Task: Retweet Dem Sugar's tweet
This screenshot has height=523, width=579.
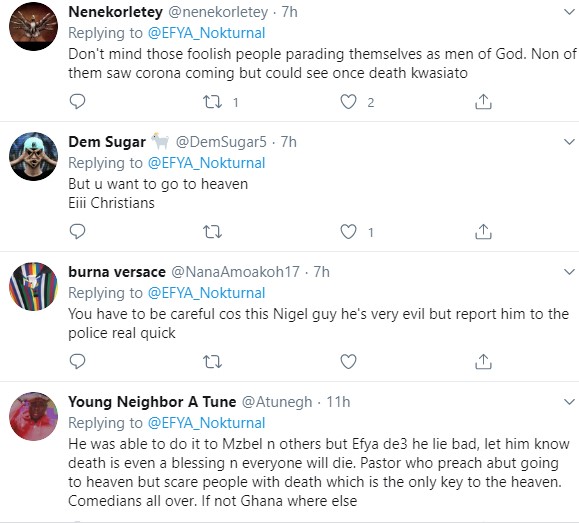Action: [213, 232]
